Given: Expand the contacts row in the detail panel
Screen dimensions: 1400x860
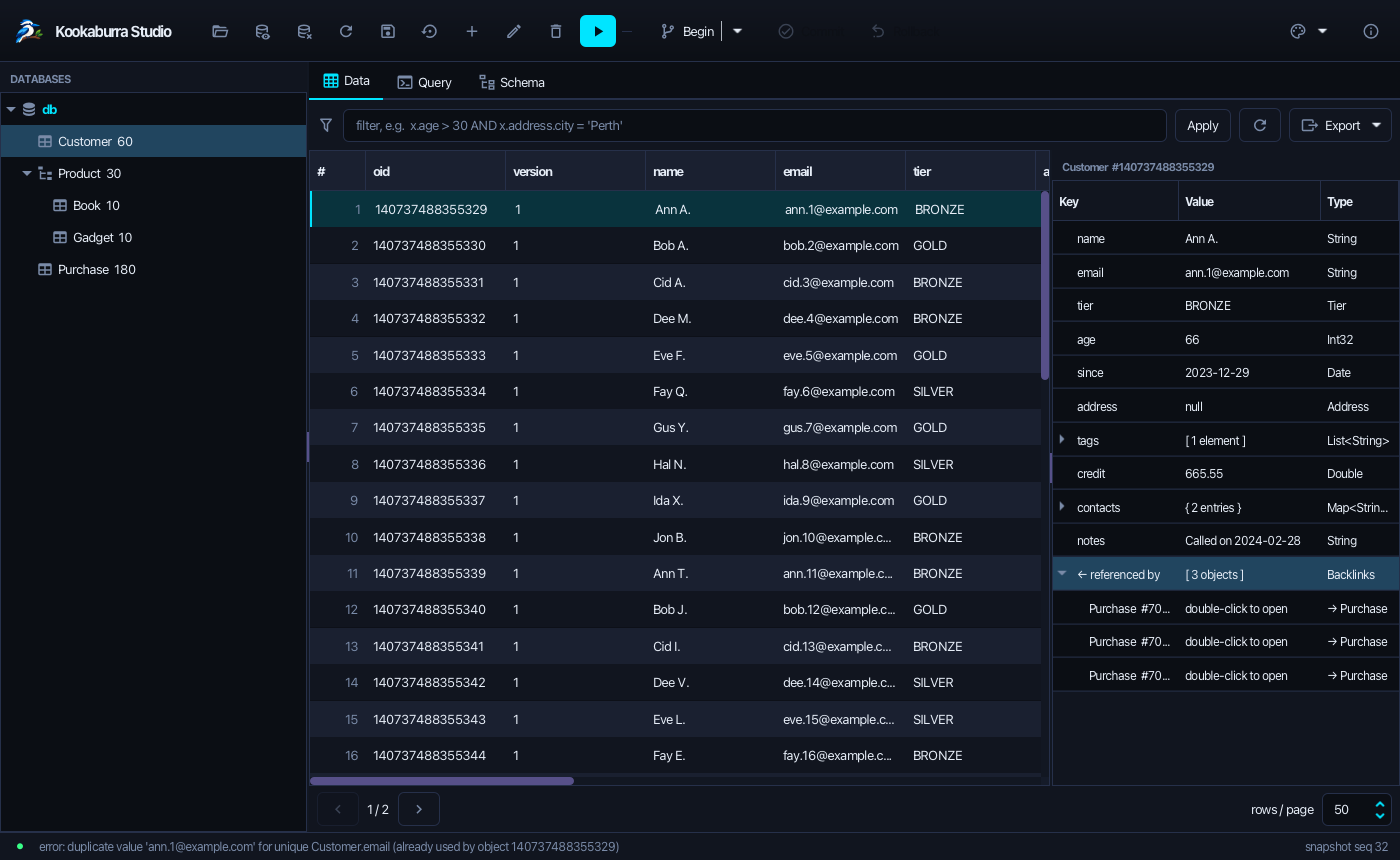Looking at the screenshot, I should tap(1062, 506).
